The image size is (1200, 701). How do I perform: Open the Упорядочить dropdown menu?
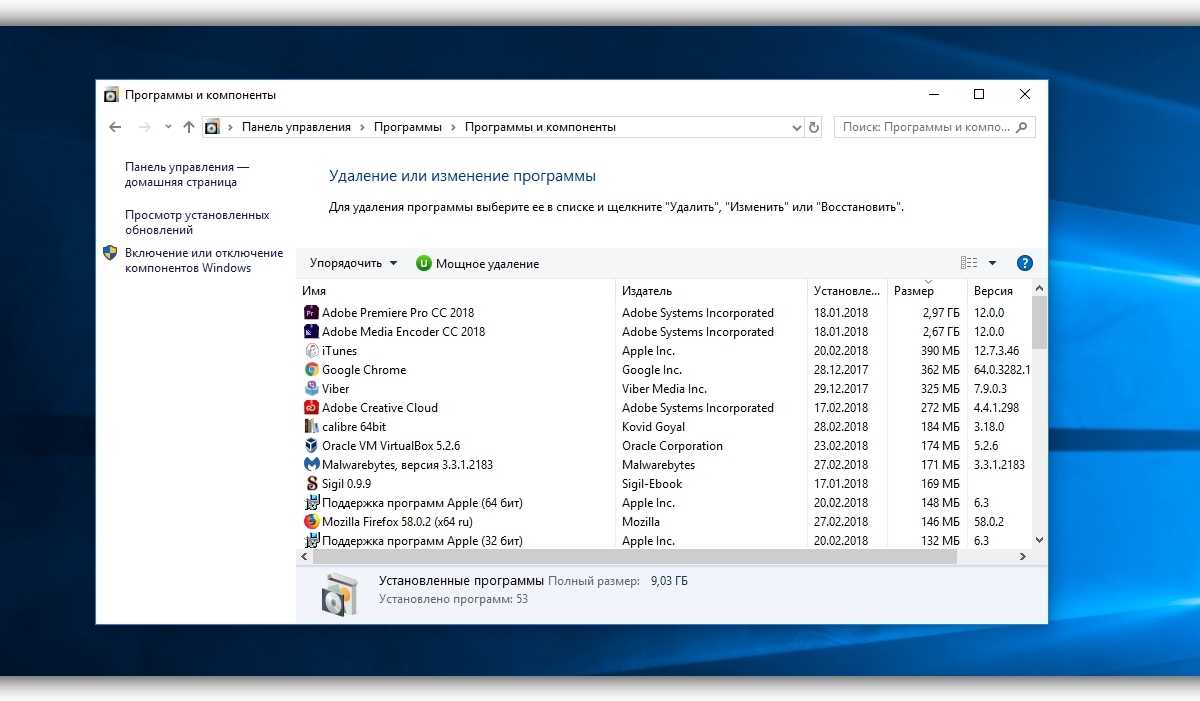click(x=353, y=264)
